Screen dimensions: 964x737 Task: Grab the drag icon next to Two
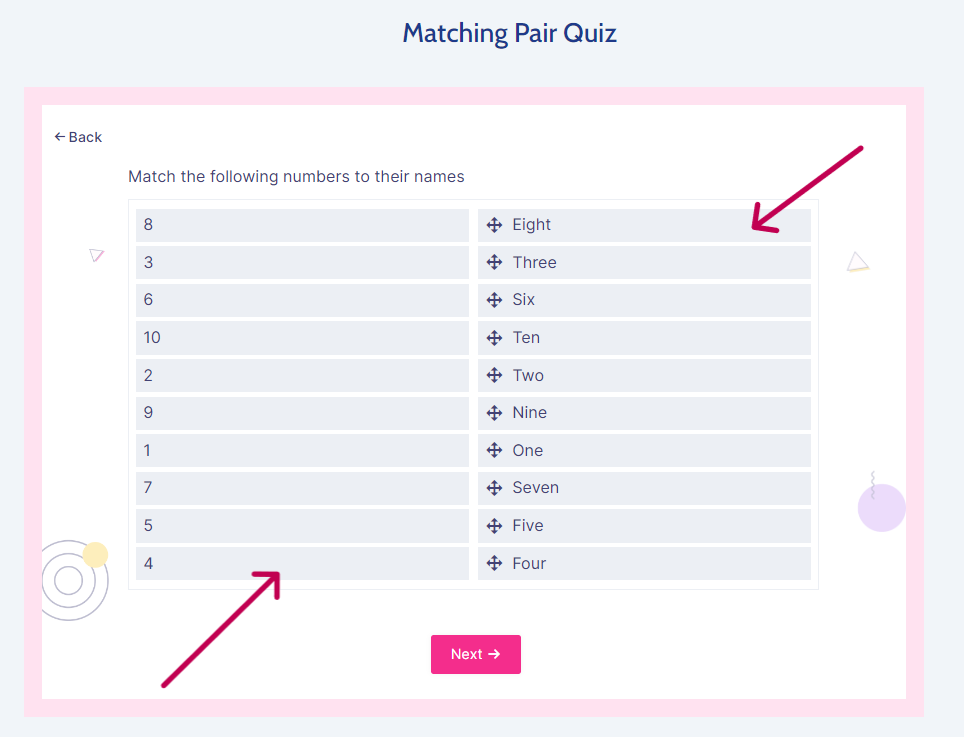point(494,375)
